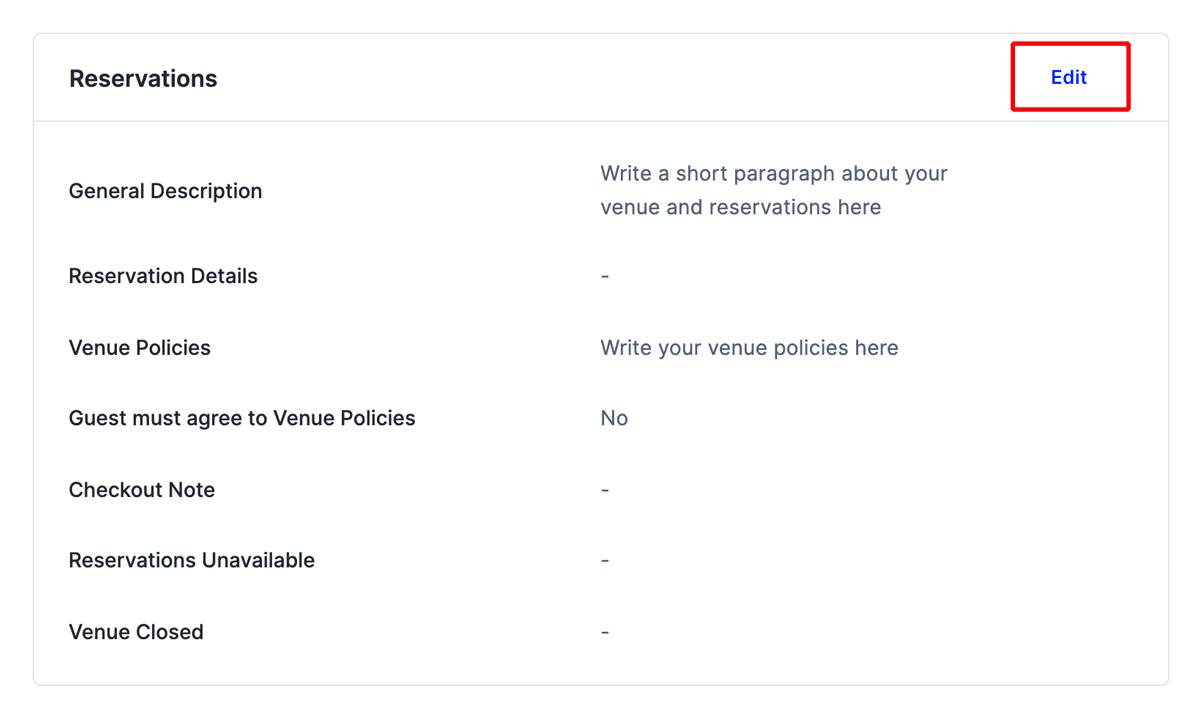The image size is (1200, 715).
Task: Click the dash value beside Checkout Note
Action: (x=605, y=490)
